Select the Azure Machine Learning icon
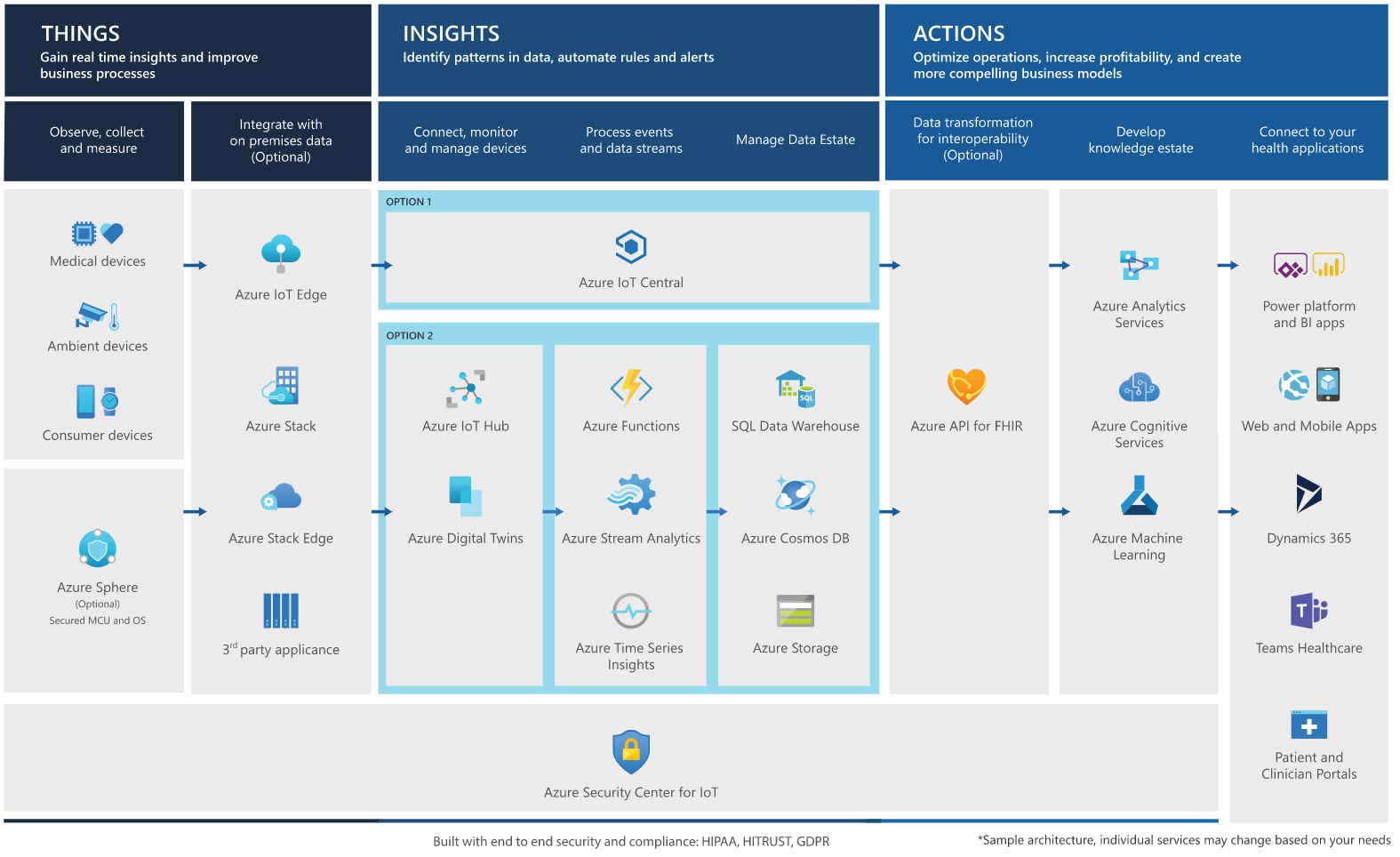1400x857 pixels. (x=1139, y=496)
